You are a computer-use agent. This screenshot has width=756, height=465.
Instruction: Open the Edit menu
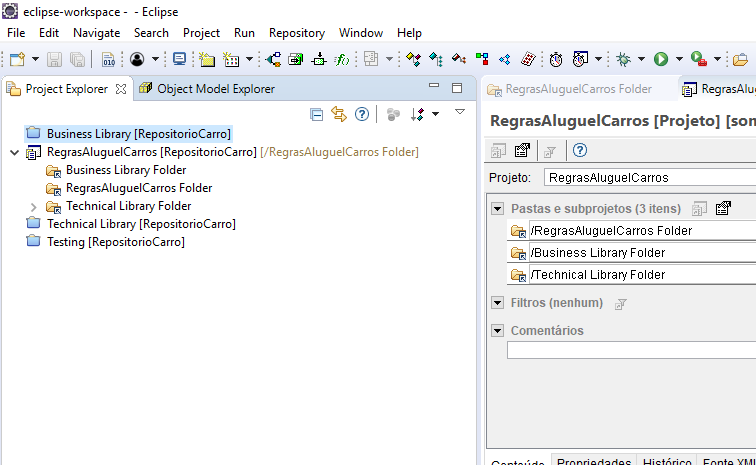[x=49, y=33]
